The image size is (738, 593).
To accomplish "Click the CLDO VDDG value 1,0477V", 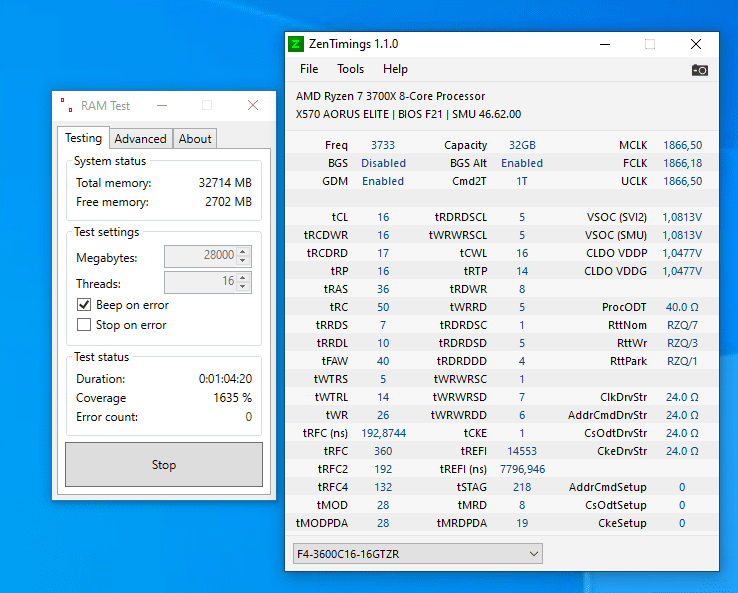I will [682, 271].
